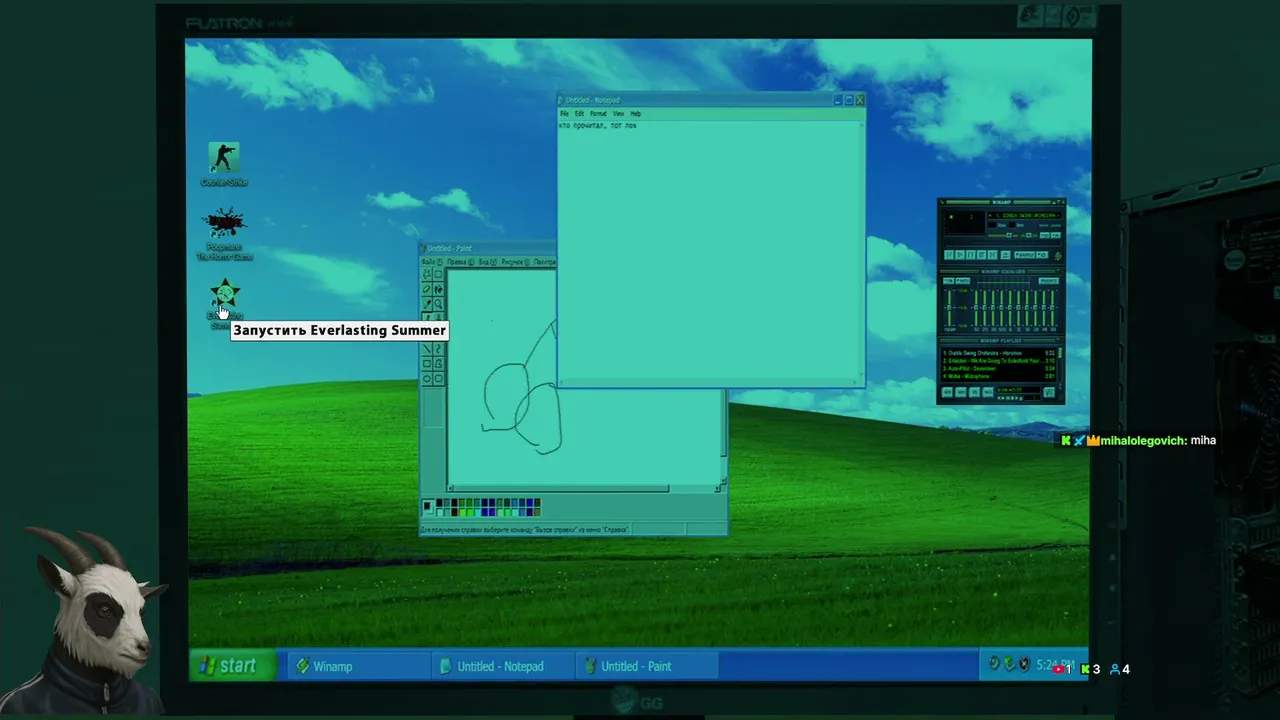Select Paint's rectangular Select tool
This screenshot has height=720, width=1280.
pos(438,274)
